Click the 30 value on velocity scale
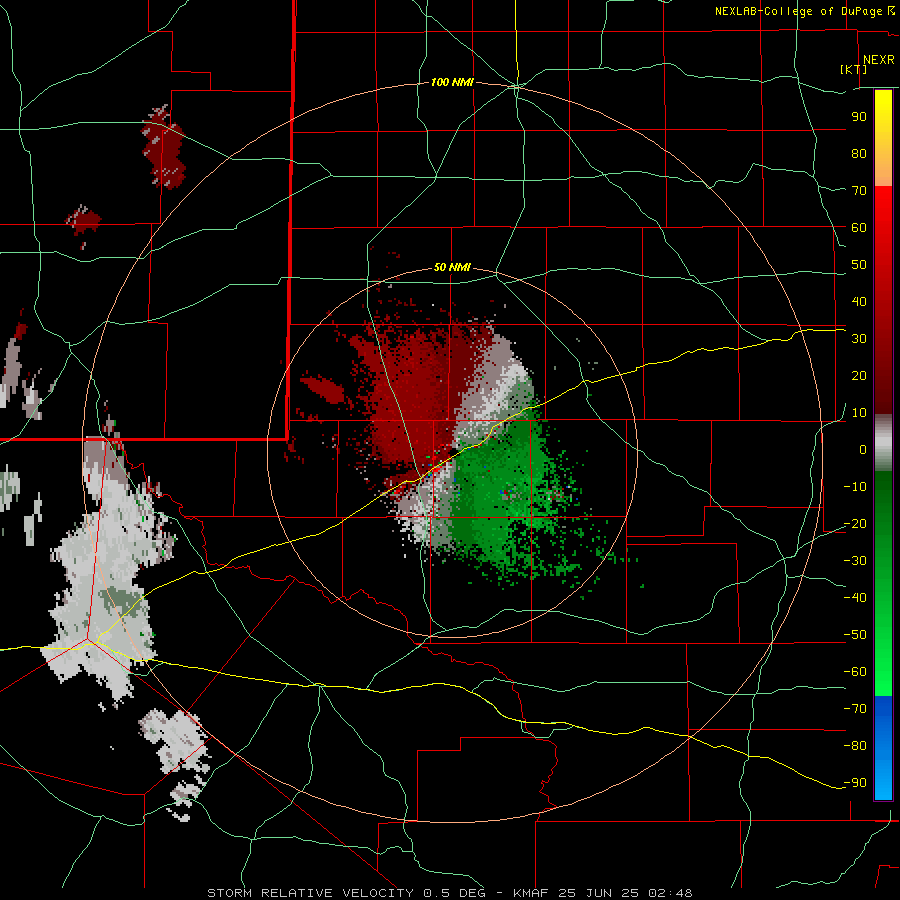 [x=859, y=339]
